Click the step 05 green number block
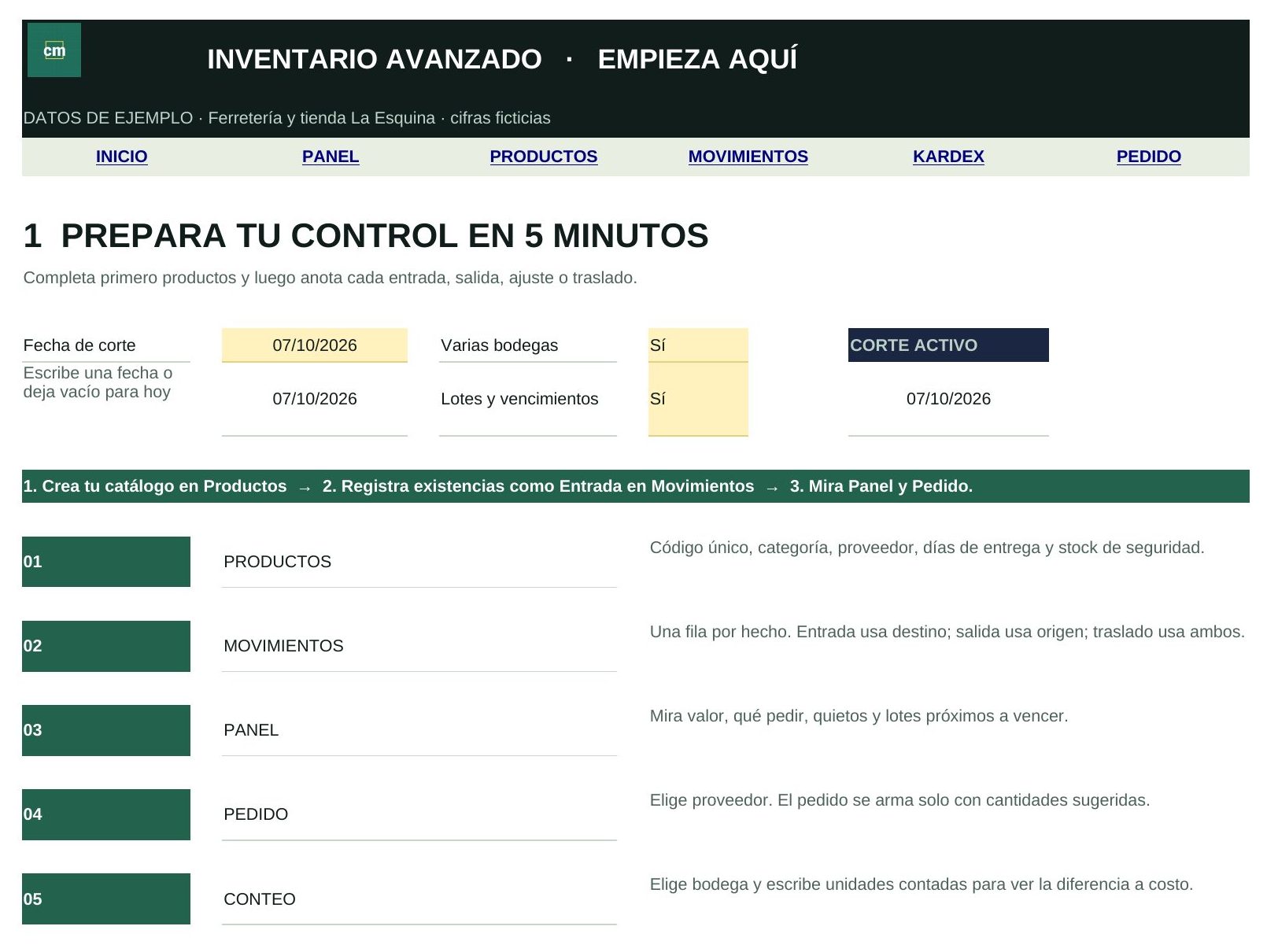 106,898
